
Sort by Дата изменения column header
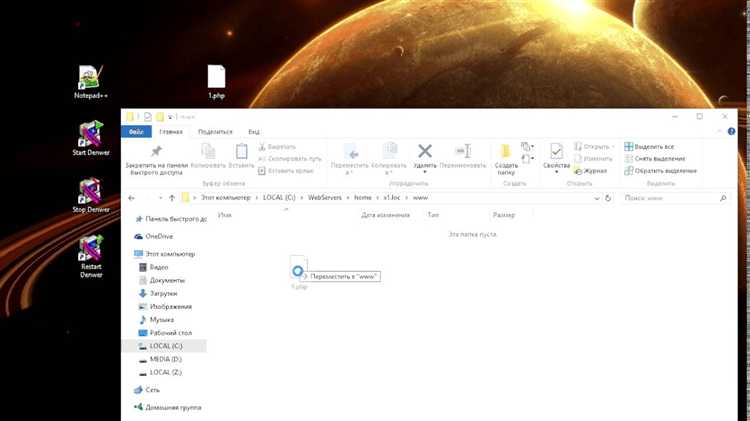click(x=386, y=215)
